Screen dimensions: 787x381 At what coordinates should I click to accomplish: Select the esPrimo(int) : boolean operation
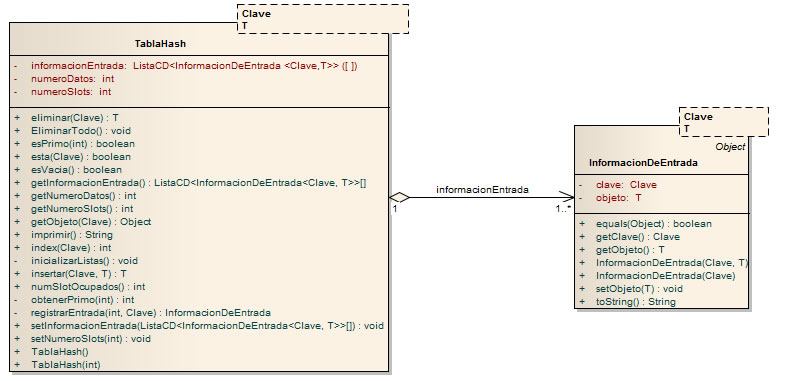click(x=83, y=144)
